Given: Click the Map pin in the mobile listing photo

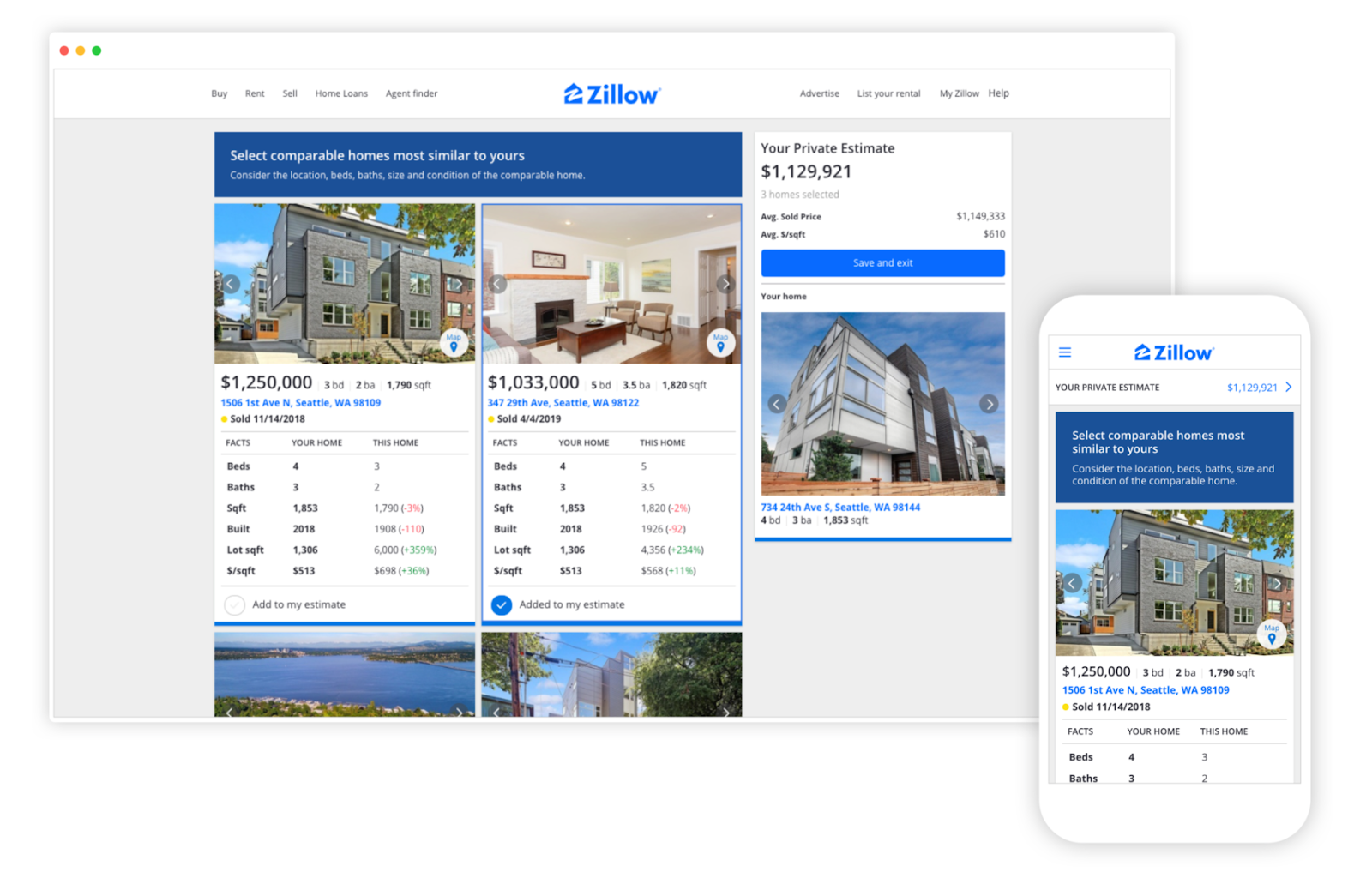Looking at the screenshot, I should point(1271,634).
